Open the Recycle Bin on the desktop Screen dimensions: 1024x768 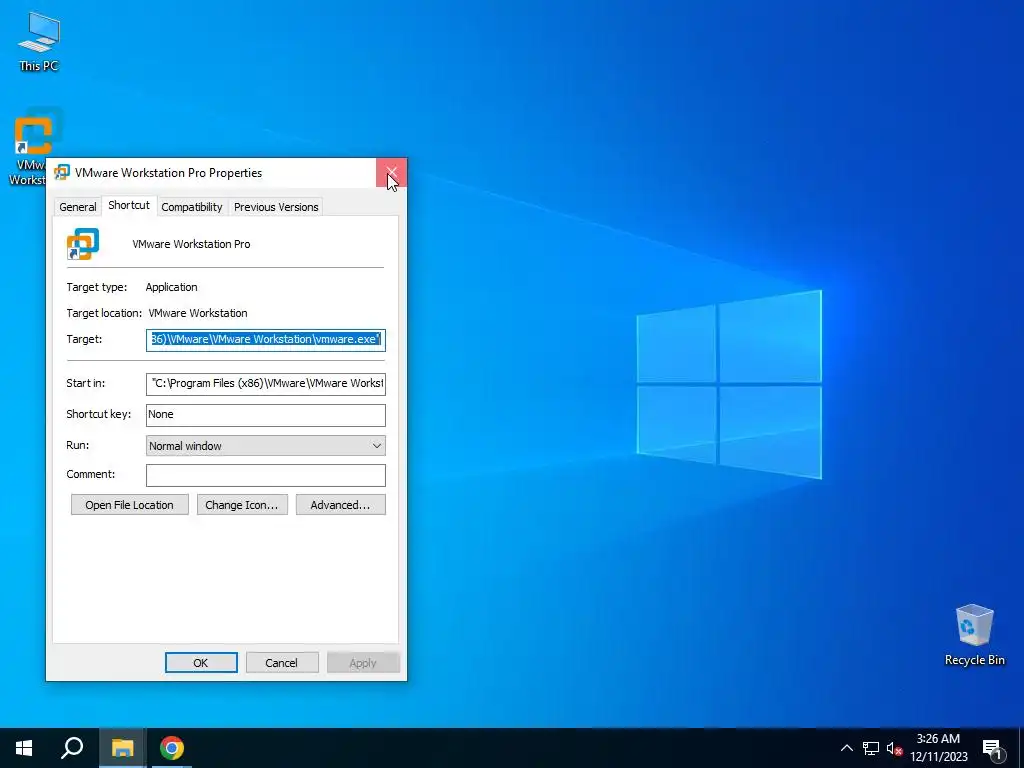click(x=974, y=635)
